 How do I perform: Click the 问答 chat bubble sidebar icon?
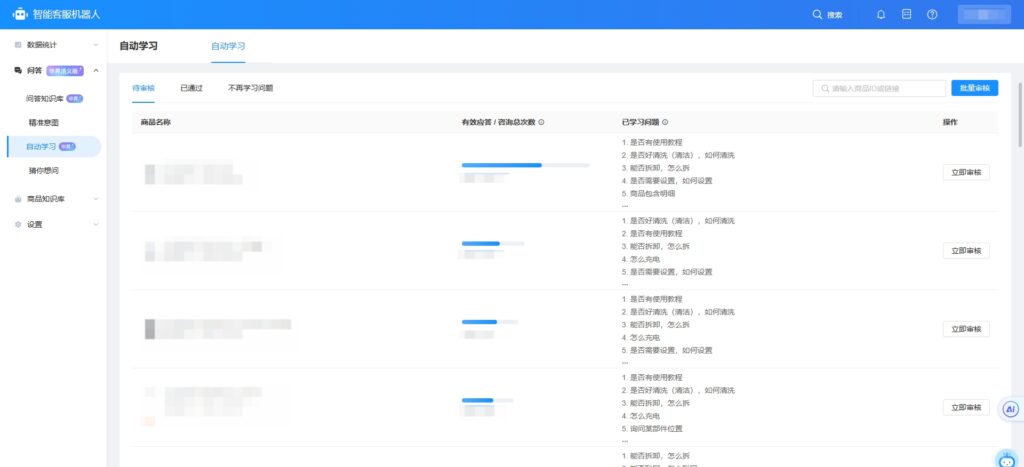[18, 70]
